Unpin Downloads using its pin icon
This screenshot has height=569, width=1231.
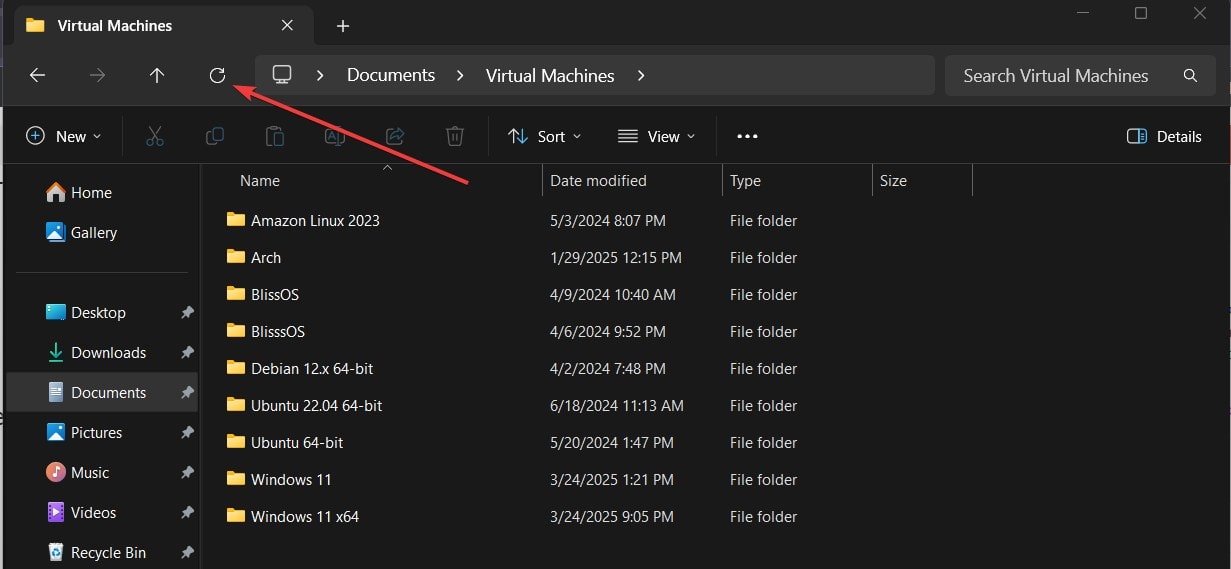pos(186,353)
